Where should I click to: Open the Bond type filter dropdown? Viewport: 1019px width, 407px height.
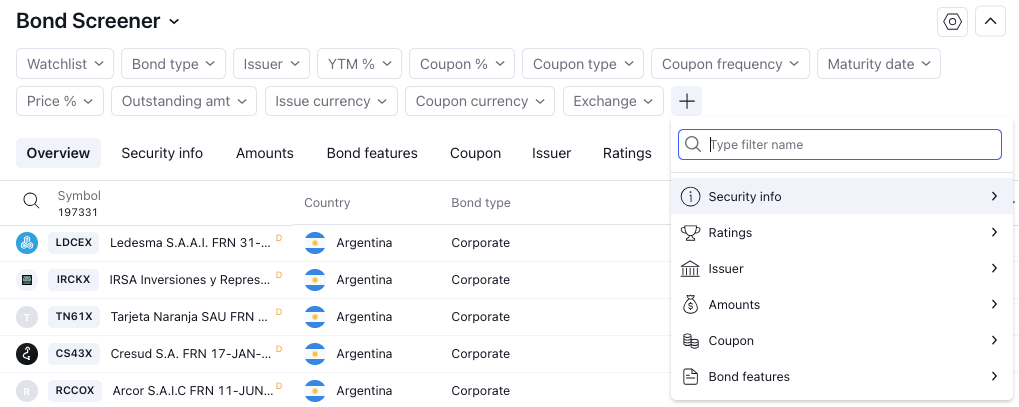pos(174,64)
